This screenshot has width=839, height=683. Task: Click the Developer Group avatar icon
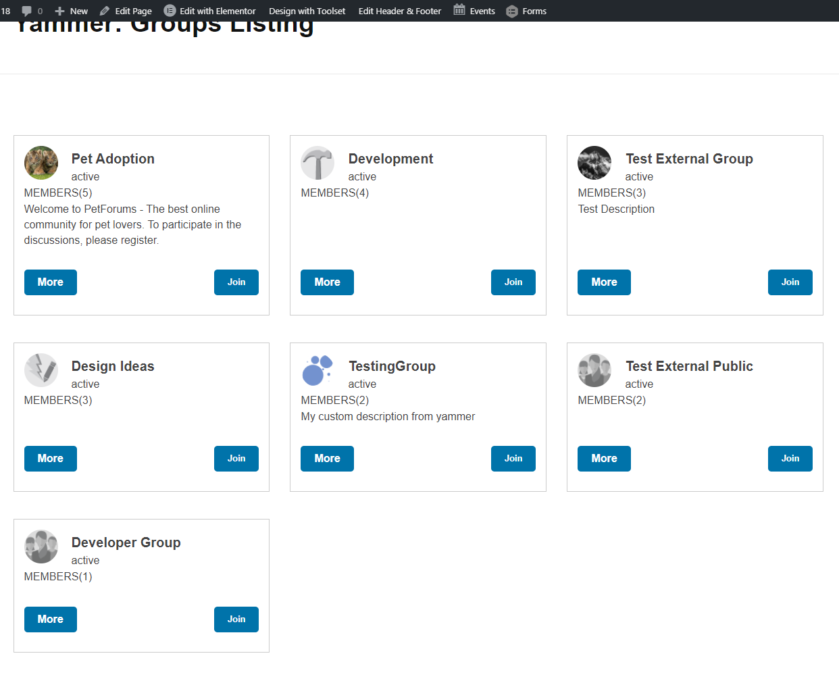pos(41,547)
